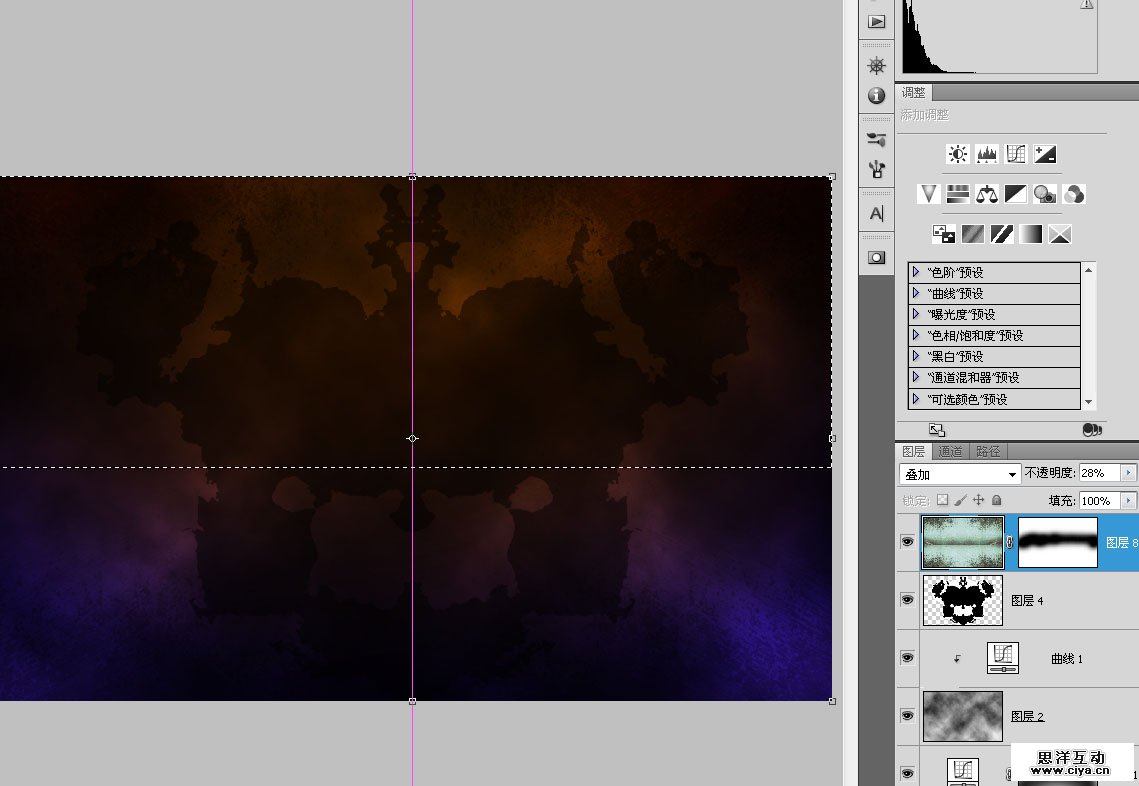
Task: Add a Photo Filter adjustment
Action: 1045,194
